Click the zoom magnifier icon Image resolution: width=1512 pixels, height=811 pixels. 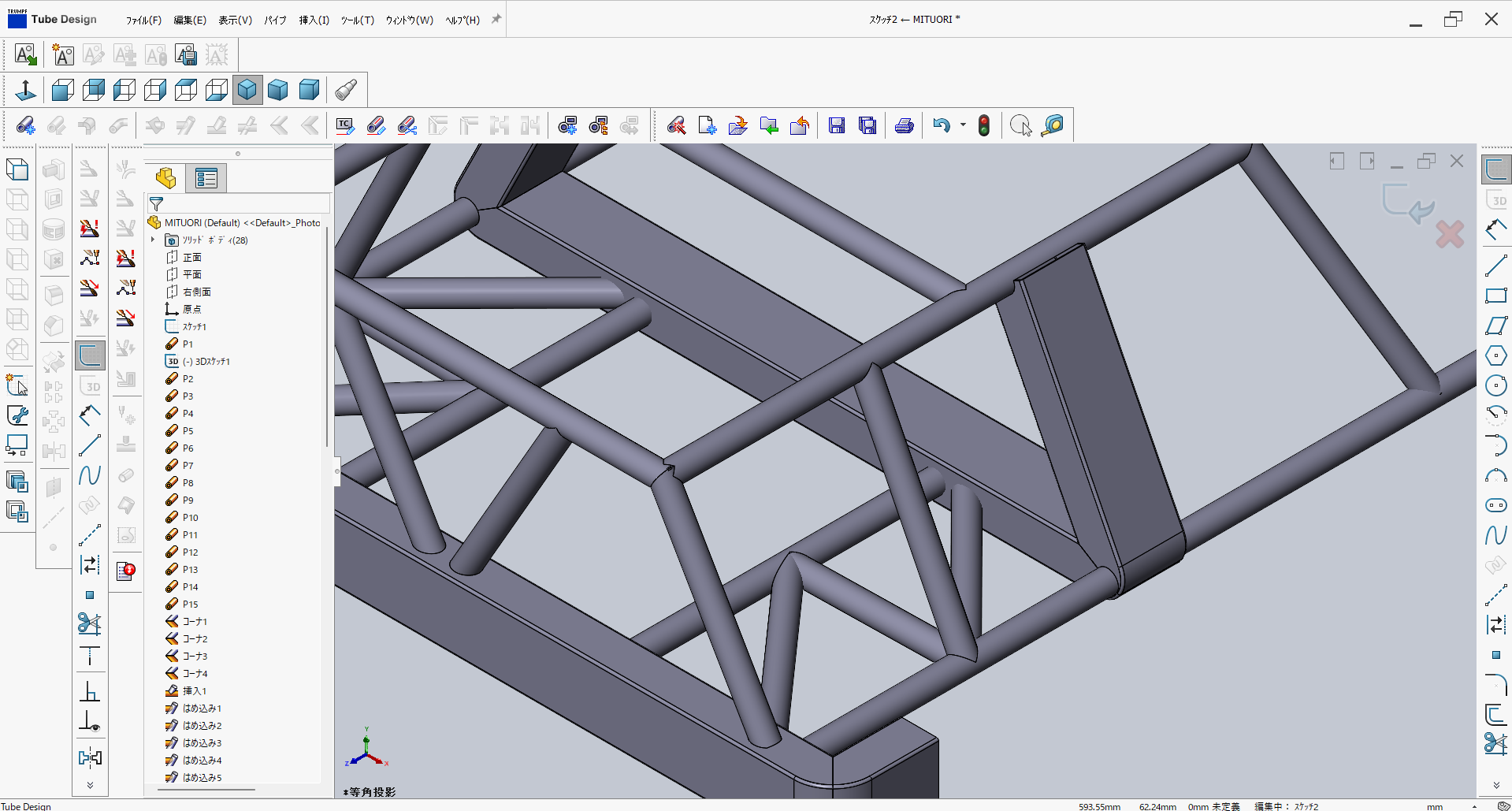1053,125
